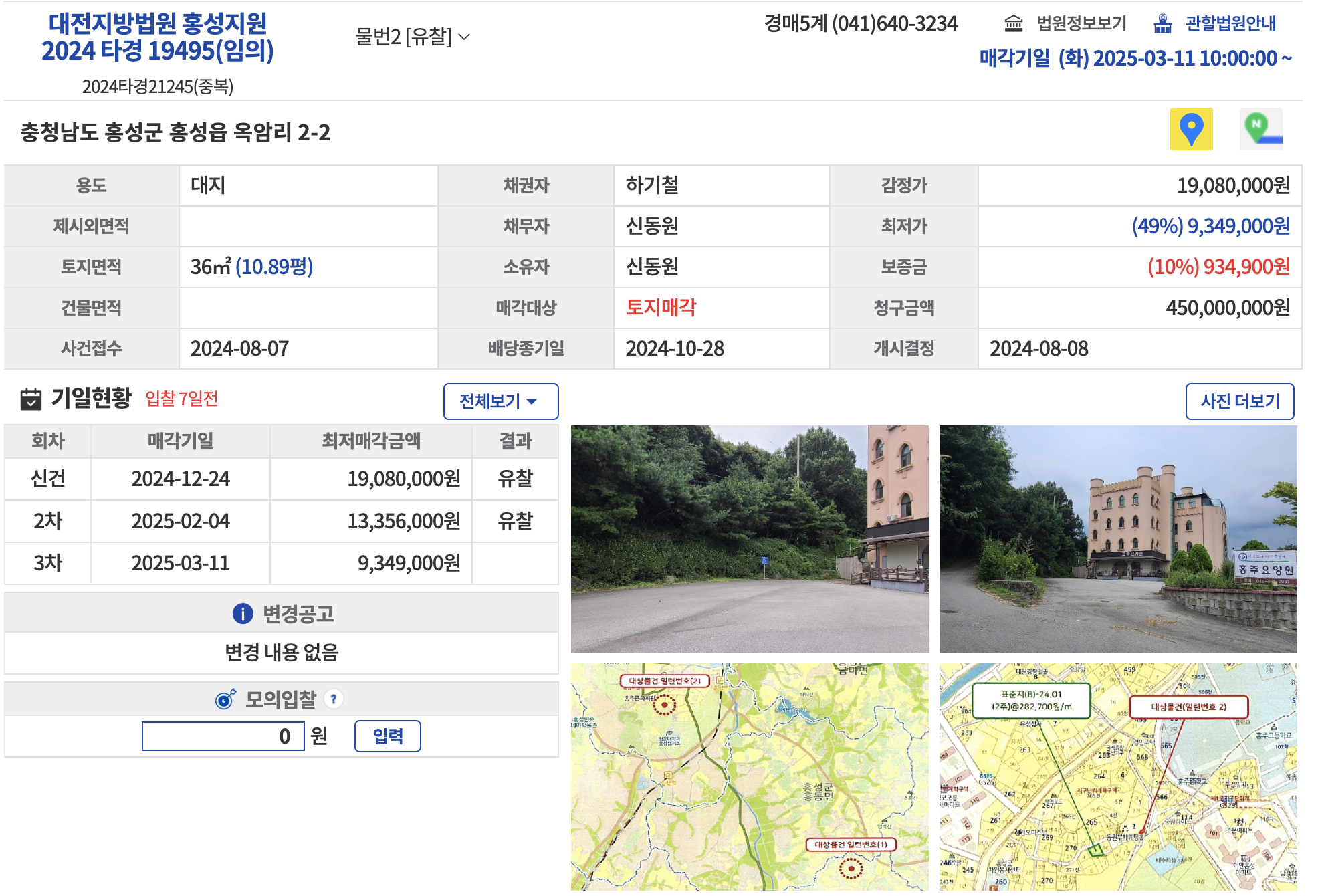Click the 유찰 result in the 신건 row
The height and width of the screenshot is (896, 1320).
pyautogui.click(x=515, y=479)
